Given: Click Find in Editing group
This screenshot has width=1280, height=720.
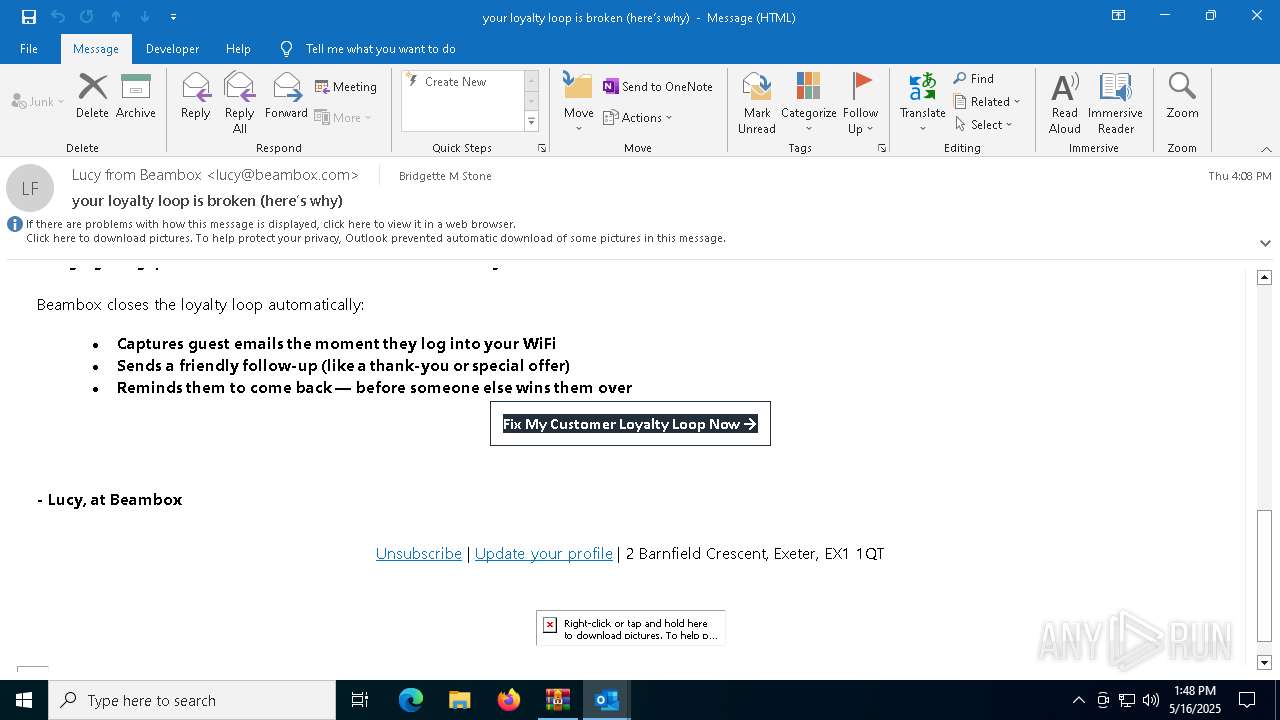Looking at the screenshot, I should click(x=974, y=79).
